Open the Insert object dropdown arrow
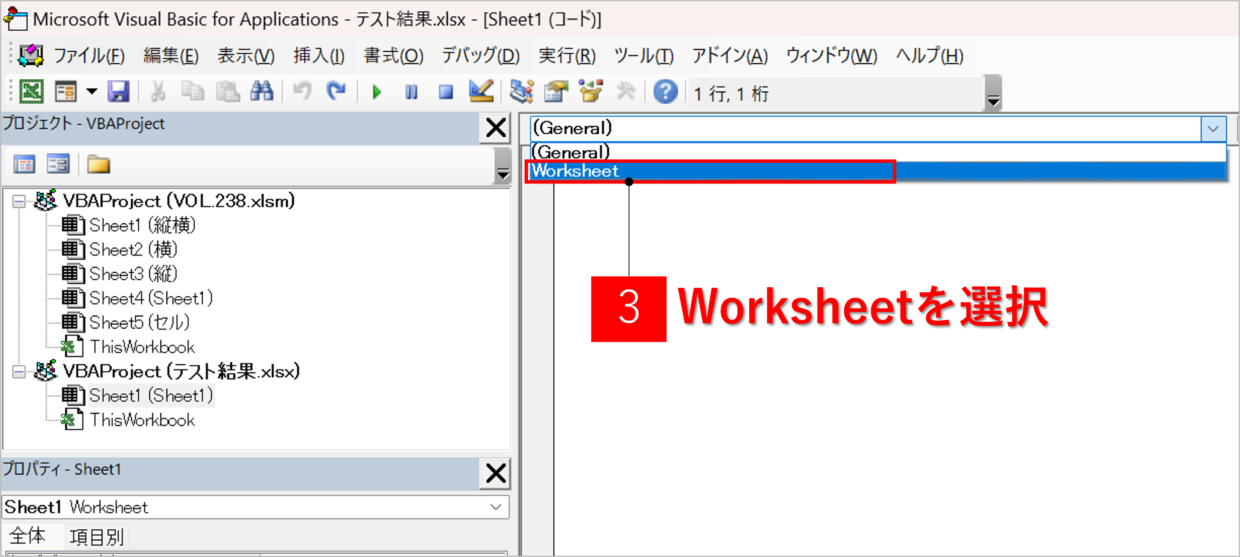1240x557 pixels. [92, 92]
